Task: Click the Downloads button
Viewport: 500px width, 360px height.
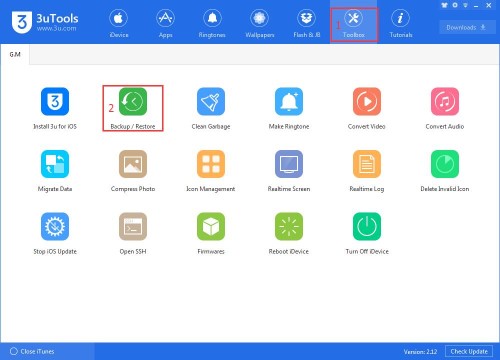Action: pos(467,27)
